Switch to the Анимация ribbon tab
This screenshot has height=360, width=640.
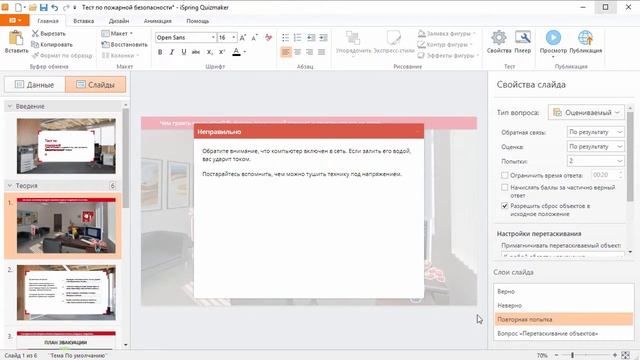[157, 21]
